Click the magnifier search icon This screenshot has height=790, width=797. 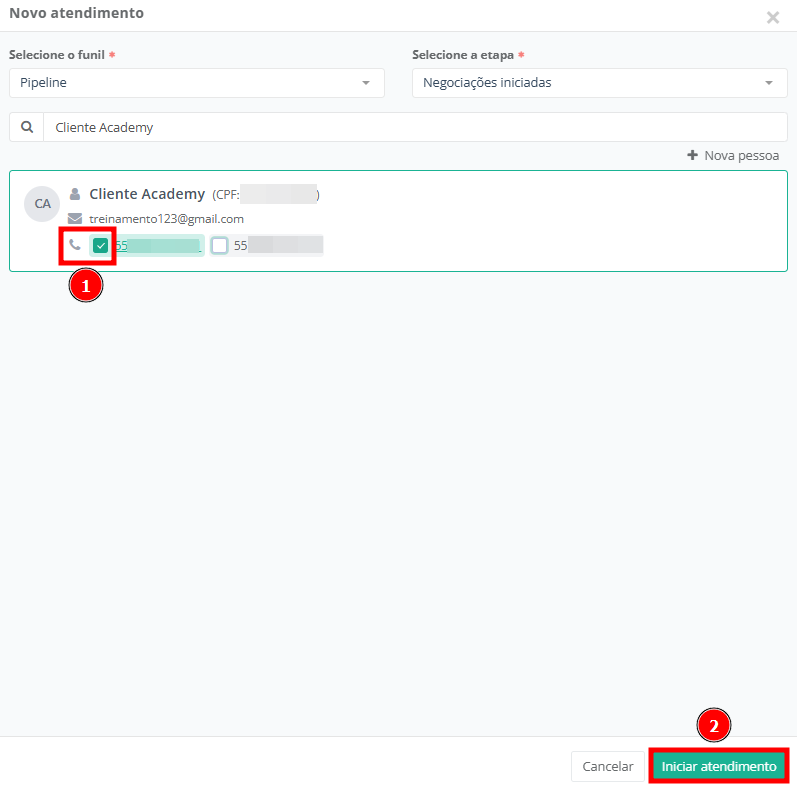coord(27,127)
